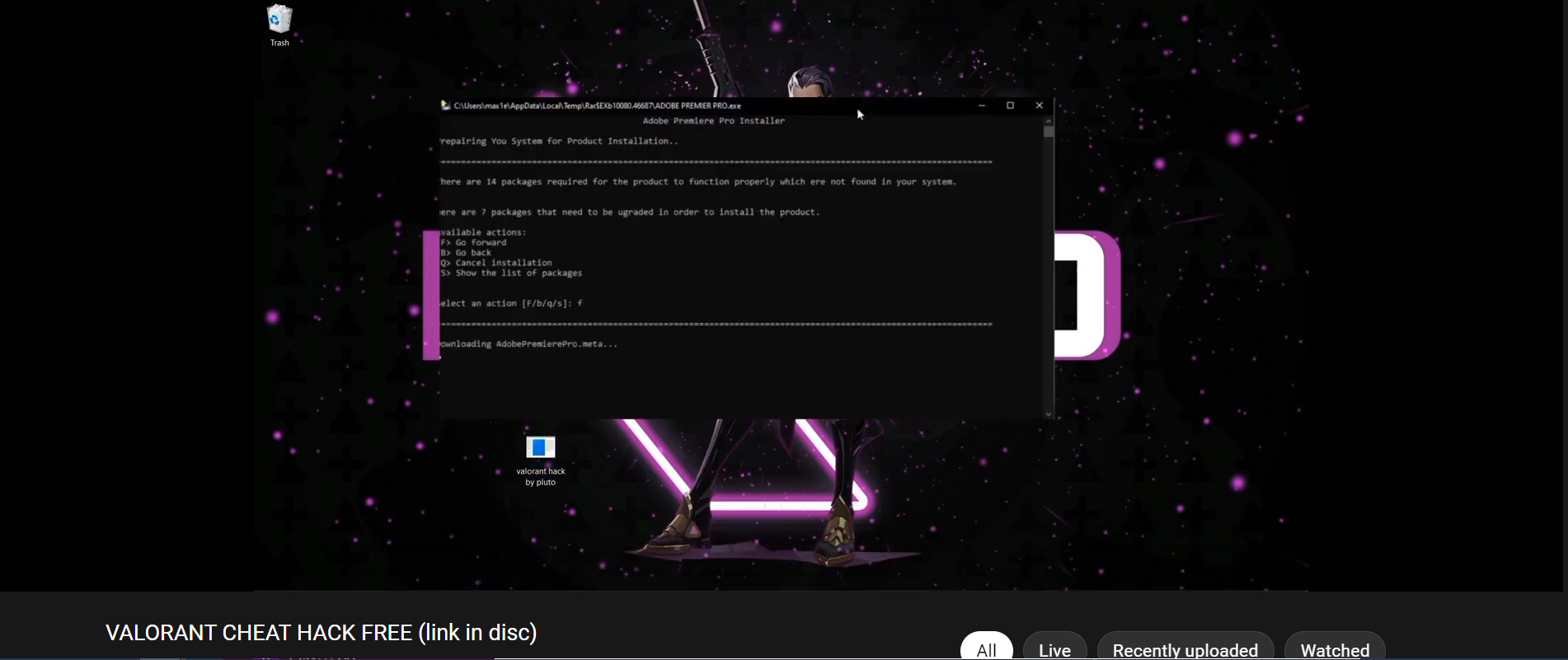Click the console scrollbar up arrow
This screenshot has width=1568, height=660.
click(1049, 121)
